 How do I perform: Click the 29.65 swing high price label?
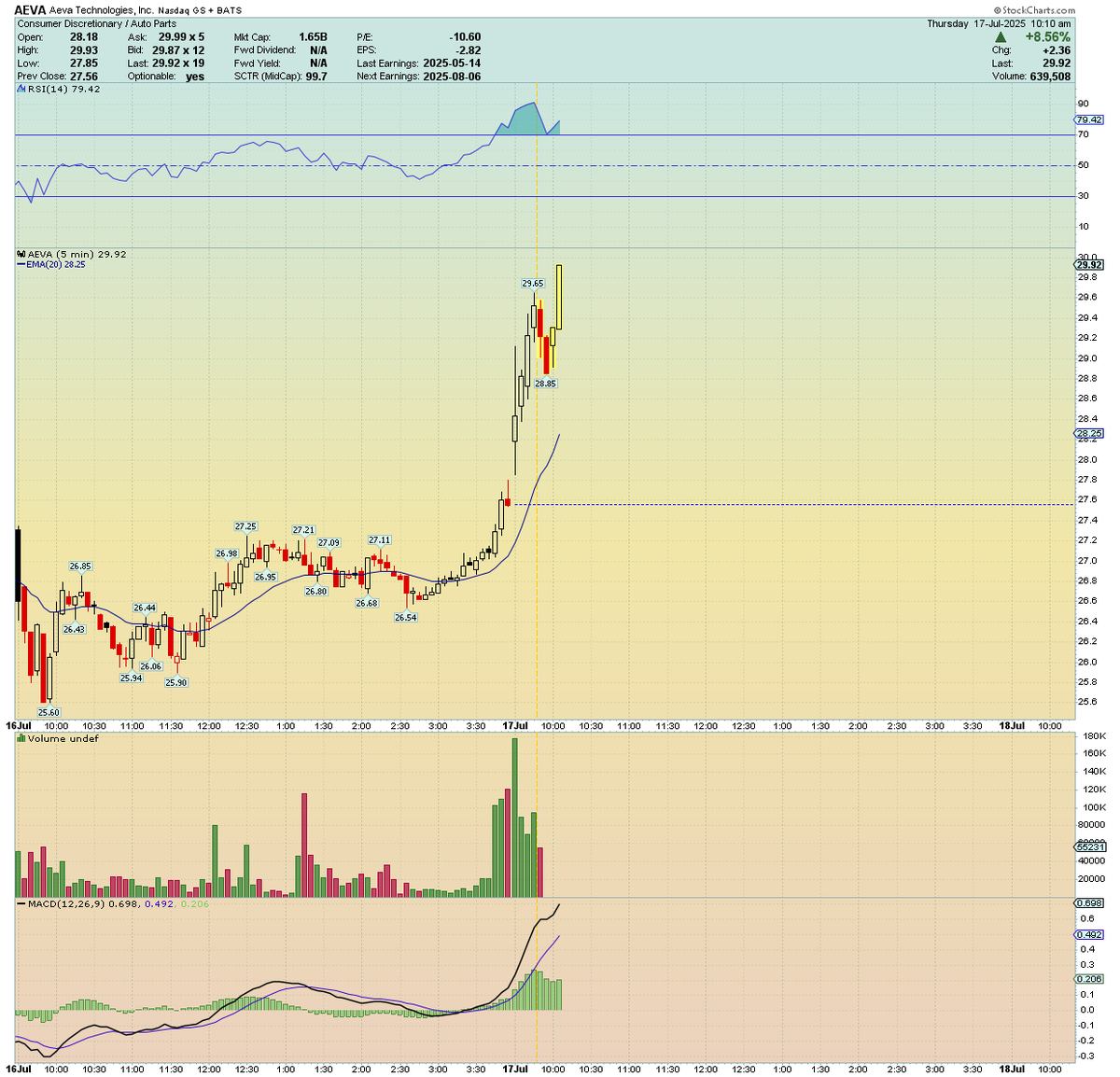pyautogui.click(x=532, y=283)
